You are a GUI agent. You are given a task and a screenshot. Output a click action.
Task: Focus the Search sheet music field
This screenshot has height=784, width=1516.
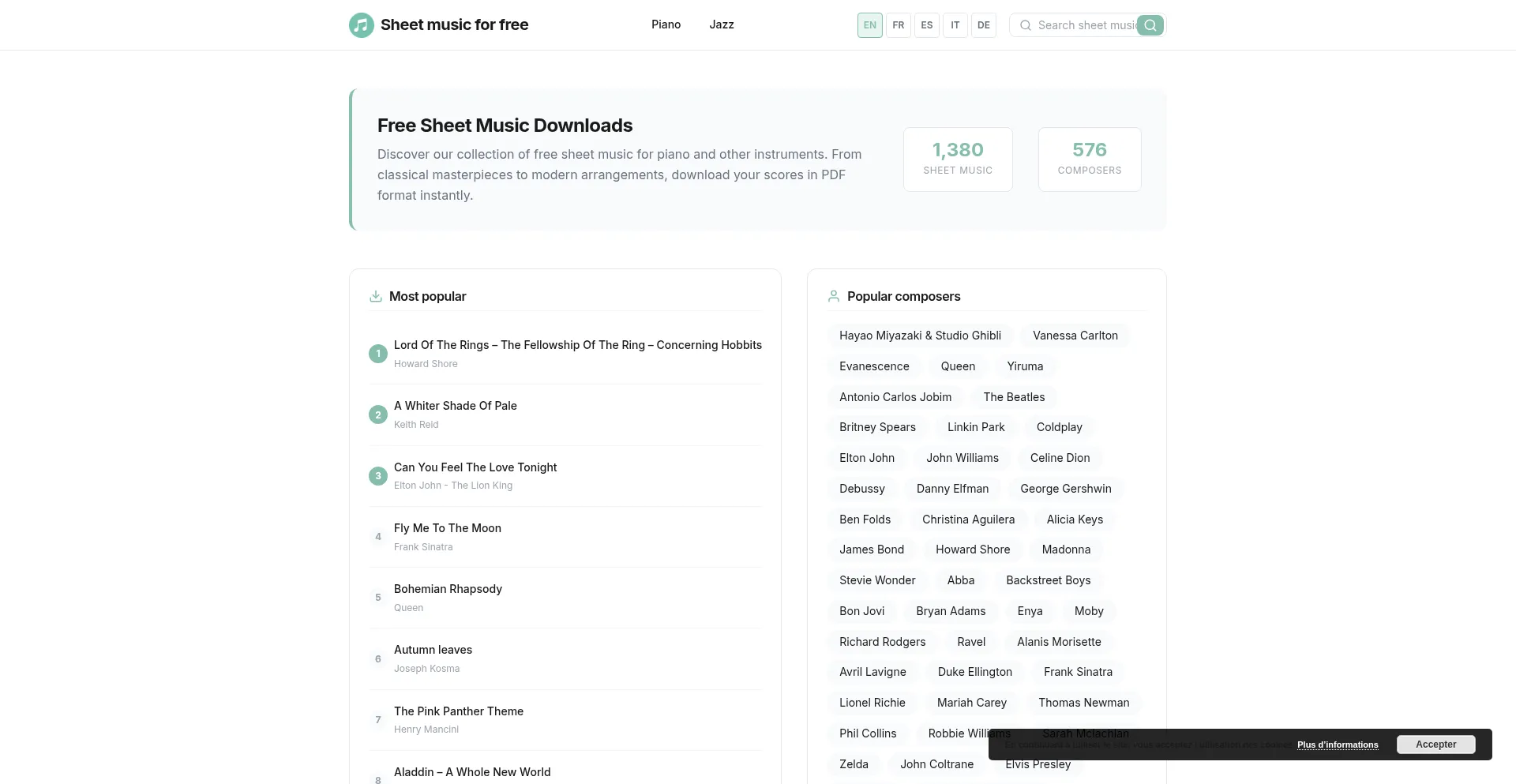[x=1086, y=25]
